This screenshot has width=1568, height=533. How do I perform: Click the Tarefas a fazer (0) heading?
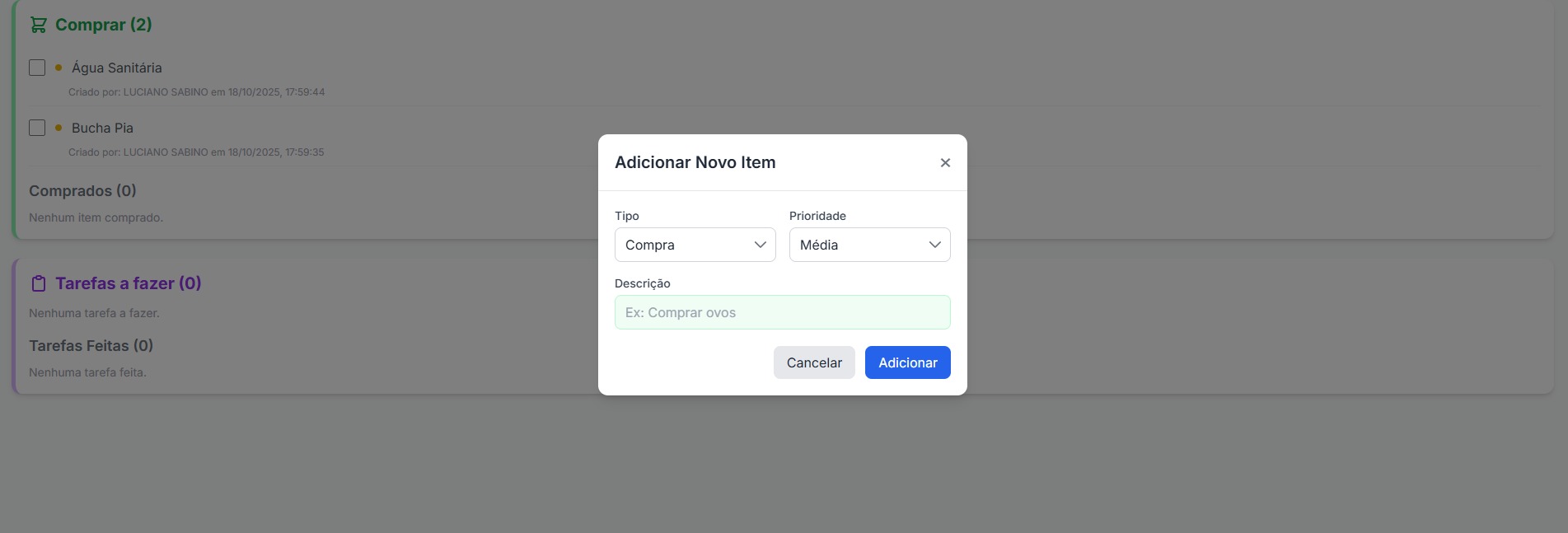click(x=129, y=283)
